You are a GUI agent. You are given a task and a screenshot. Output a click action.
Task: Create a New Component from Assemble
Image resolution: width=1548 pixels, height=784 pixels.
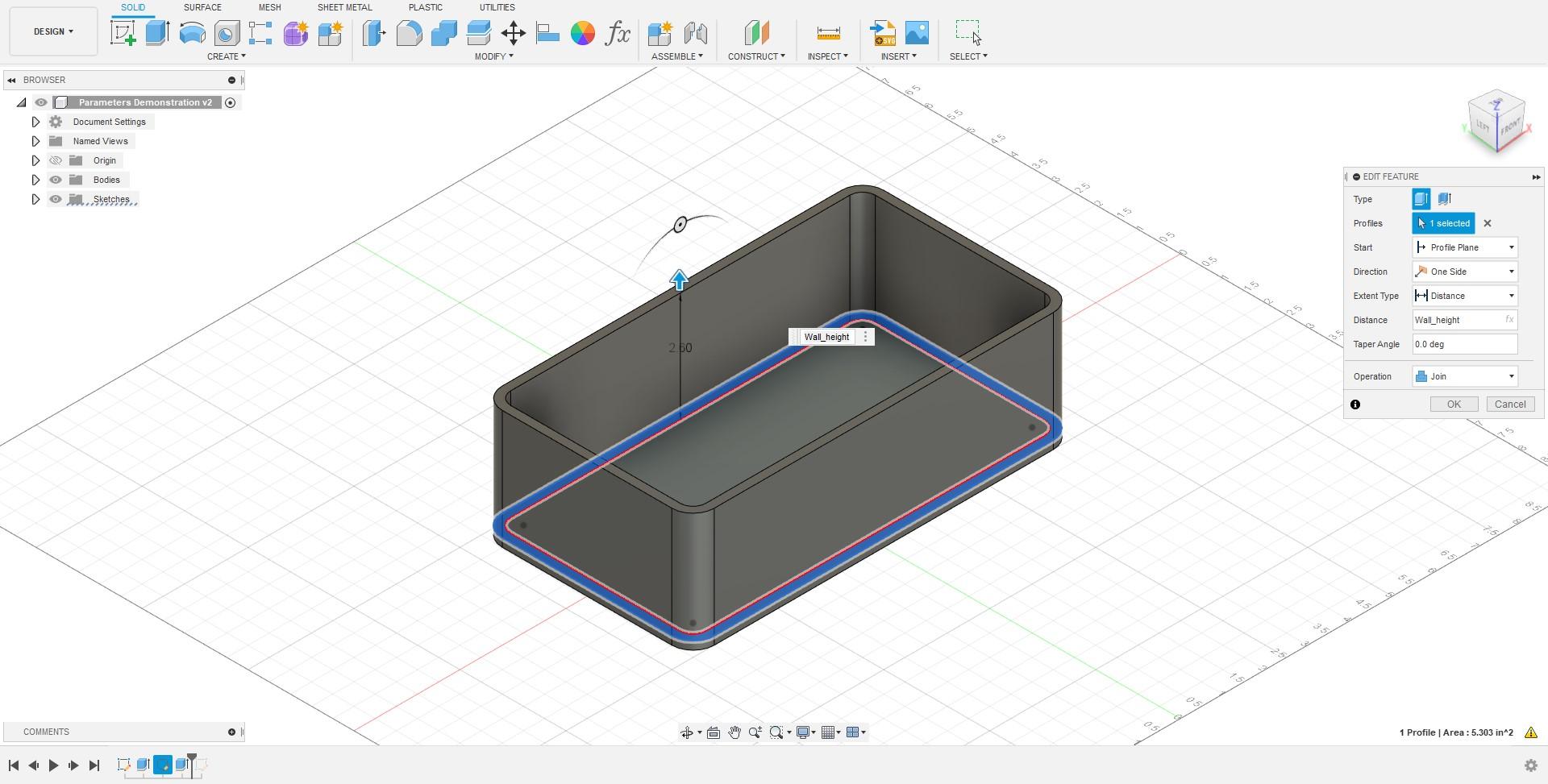coord(661,33)
